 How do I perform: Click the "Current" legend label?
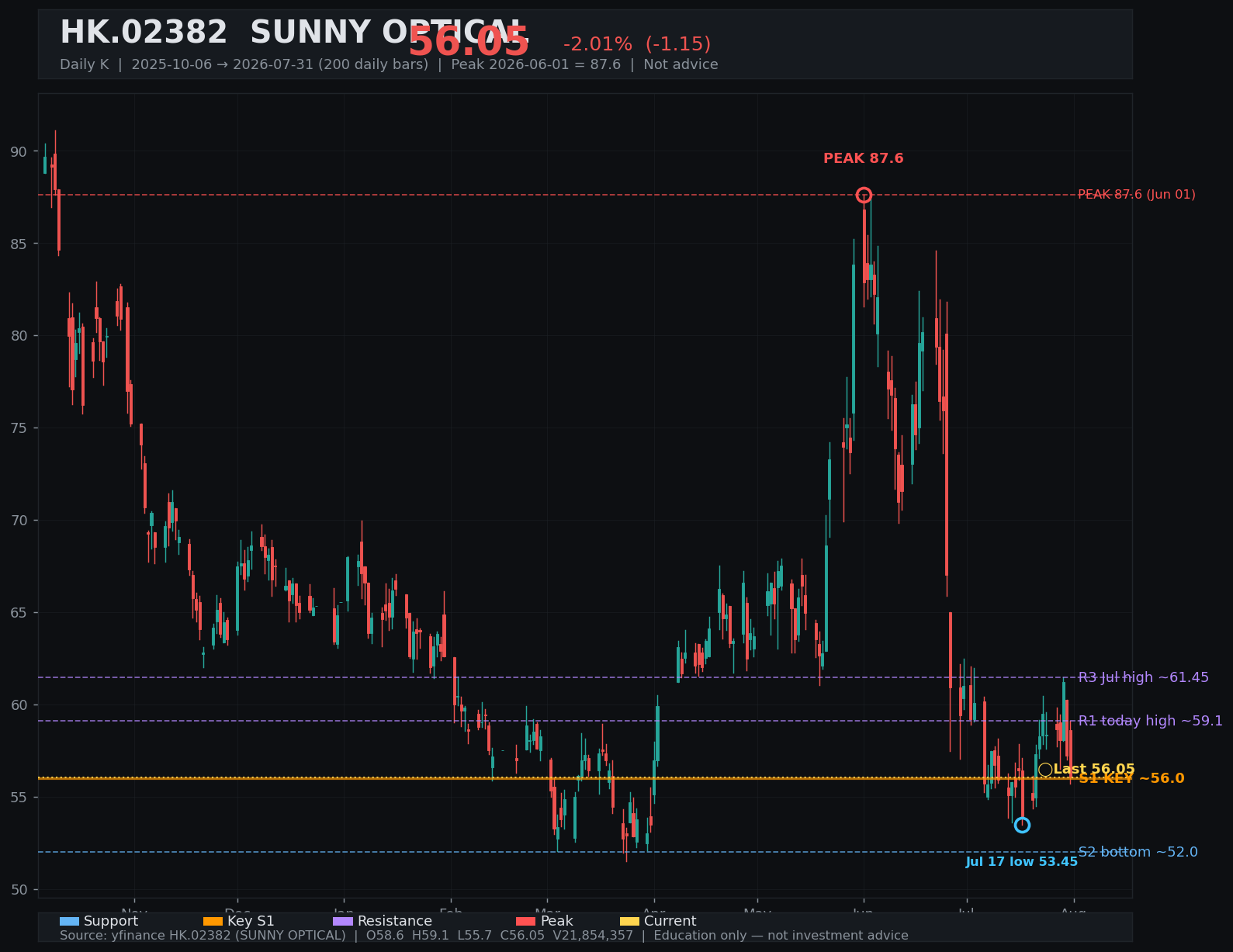(x=670, y=922)
